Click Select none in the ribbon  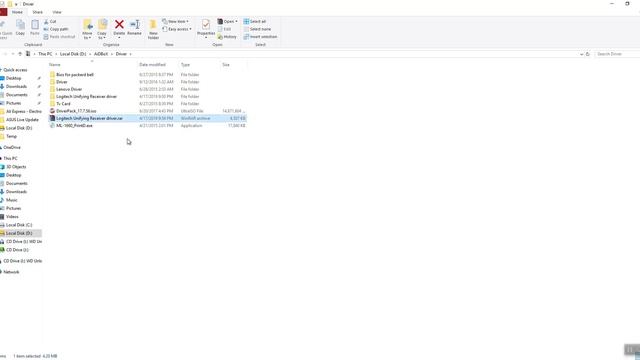pyautogui.click(x=257, y=29)
